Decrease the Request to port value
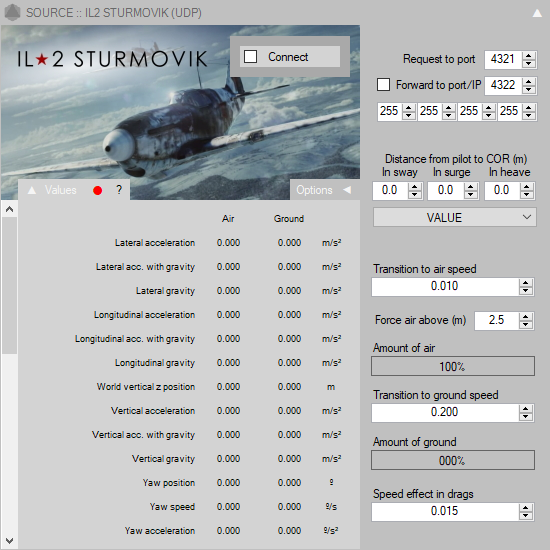The width and height of the screenshot is (550, 550). (529, 64)
